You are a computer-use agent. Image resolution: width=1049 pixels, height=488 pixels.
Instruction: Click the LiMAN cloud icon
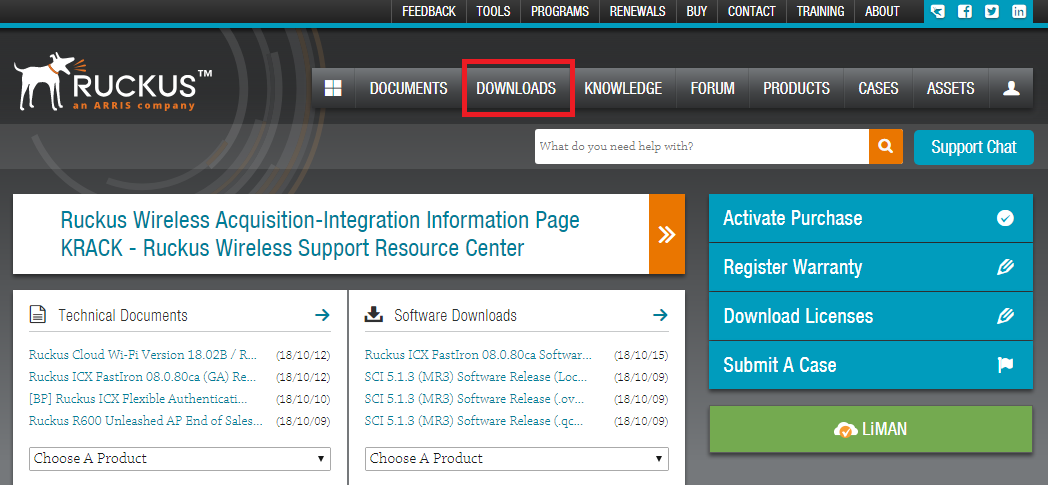(x=846, y=430)
